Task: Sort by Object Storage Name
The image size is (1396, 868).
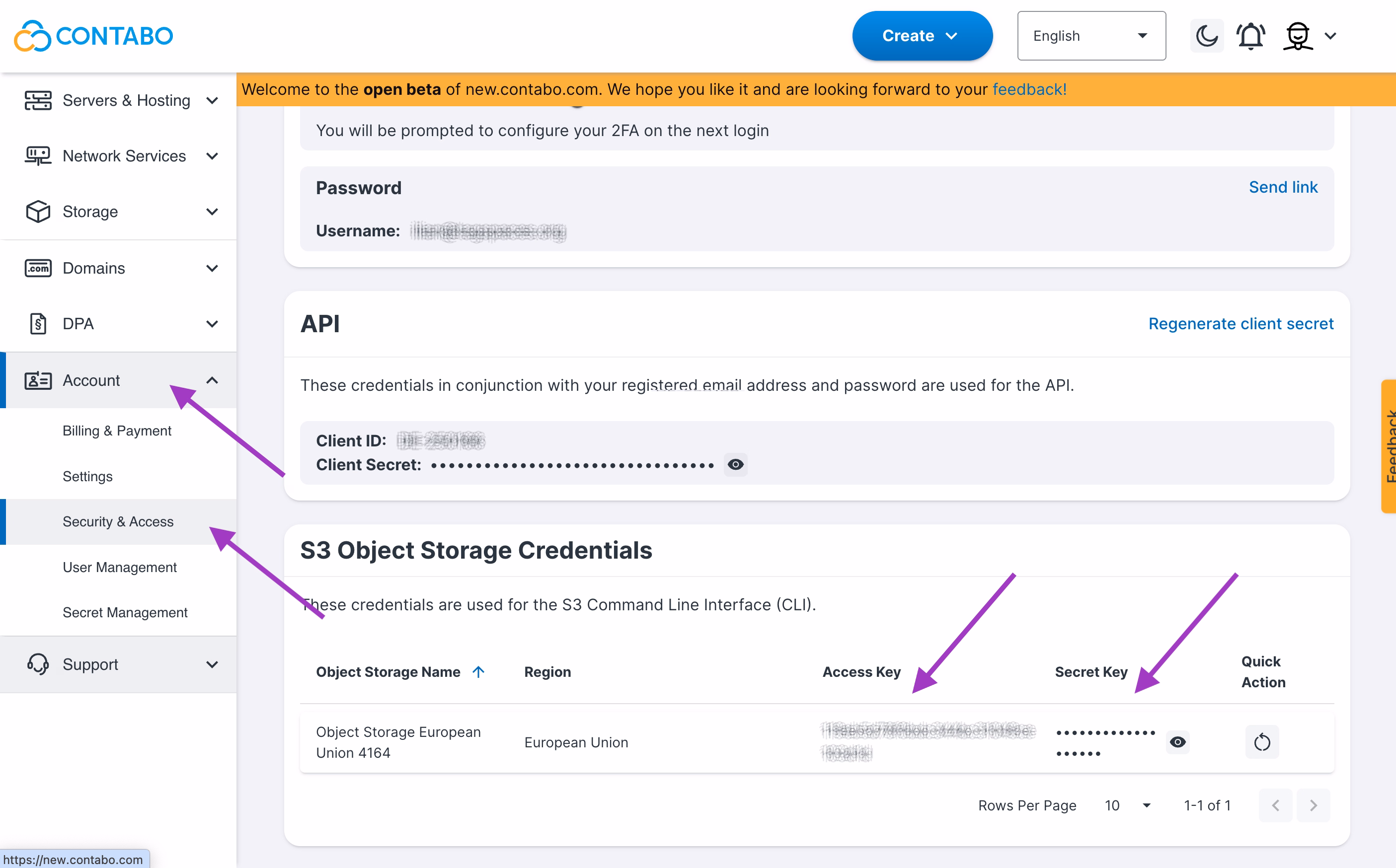Action: click(x=478, y=672)
